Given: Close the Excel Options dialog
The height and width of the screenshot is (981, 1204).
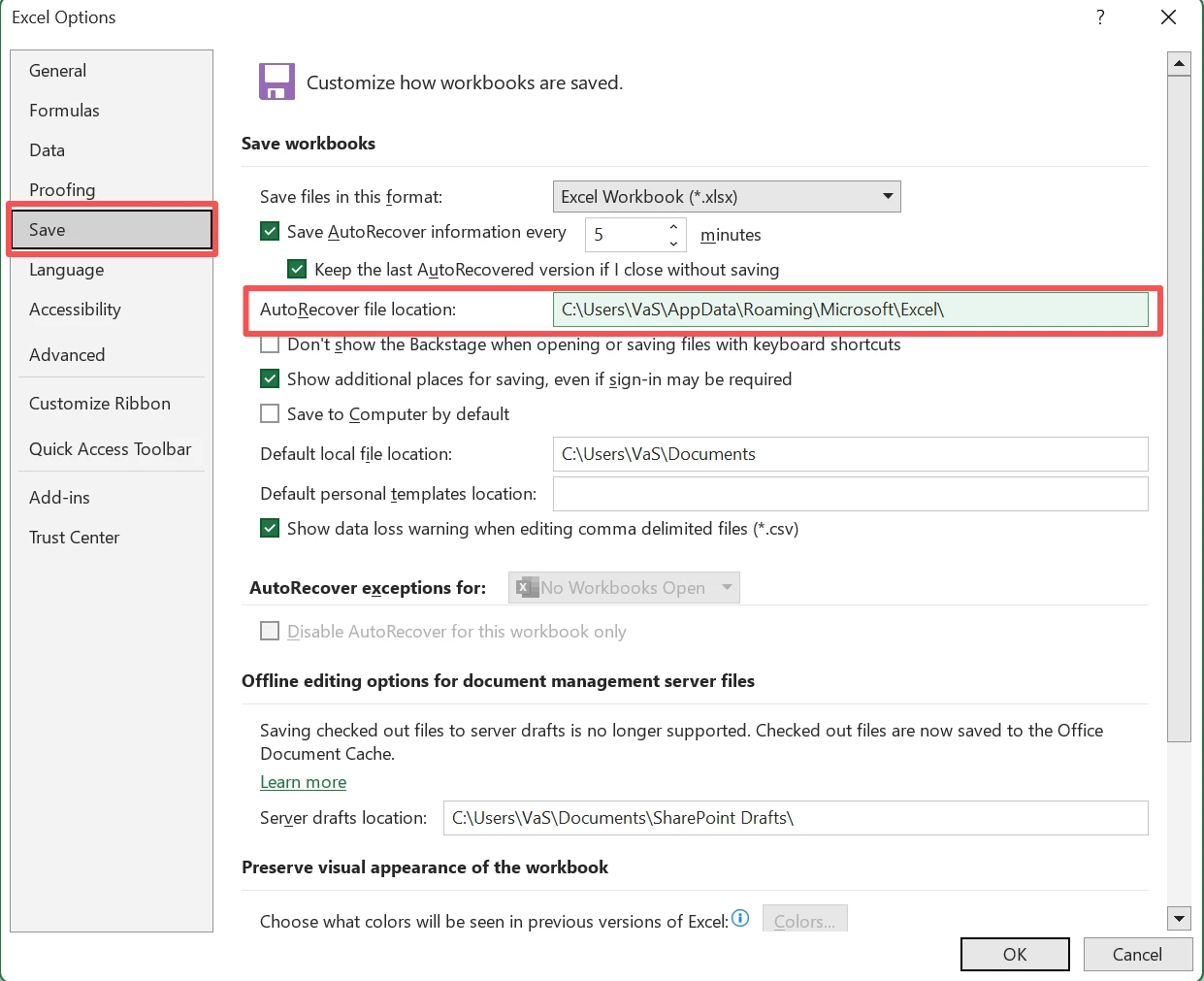Looking at the screenshot, I should pos(1169,17).
